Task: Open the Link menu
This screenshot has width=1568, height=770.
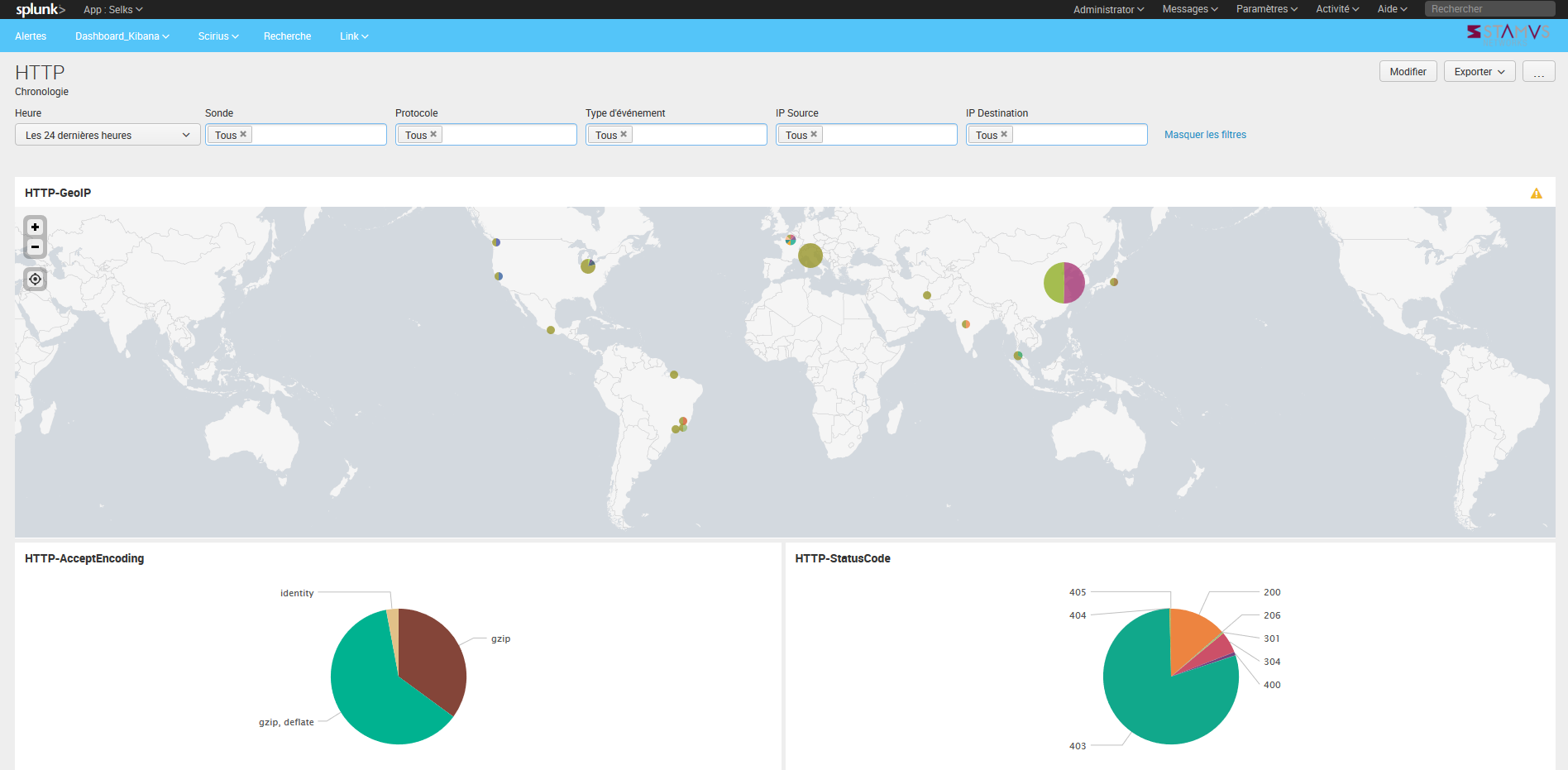Action: coord(354,36)
